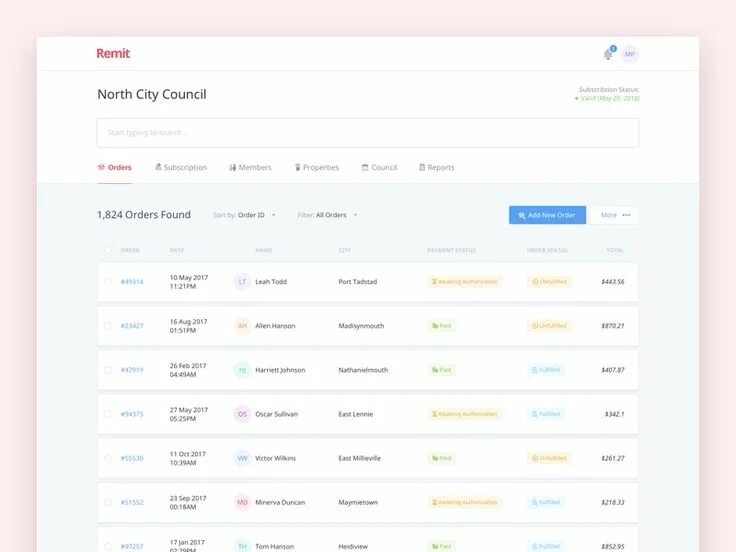The height and width of the screenshot is (552, 736).
Task: Click the MD avatar for Minerva Duncan
Action: (242, 502)
